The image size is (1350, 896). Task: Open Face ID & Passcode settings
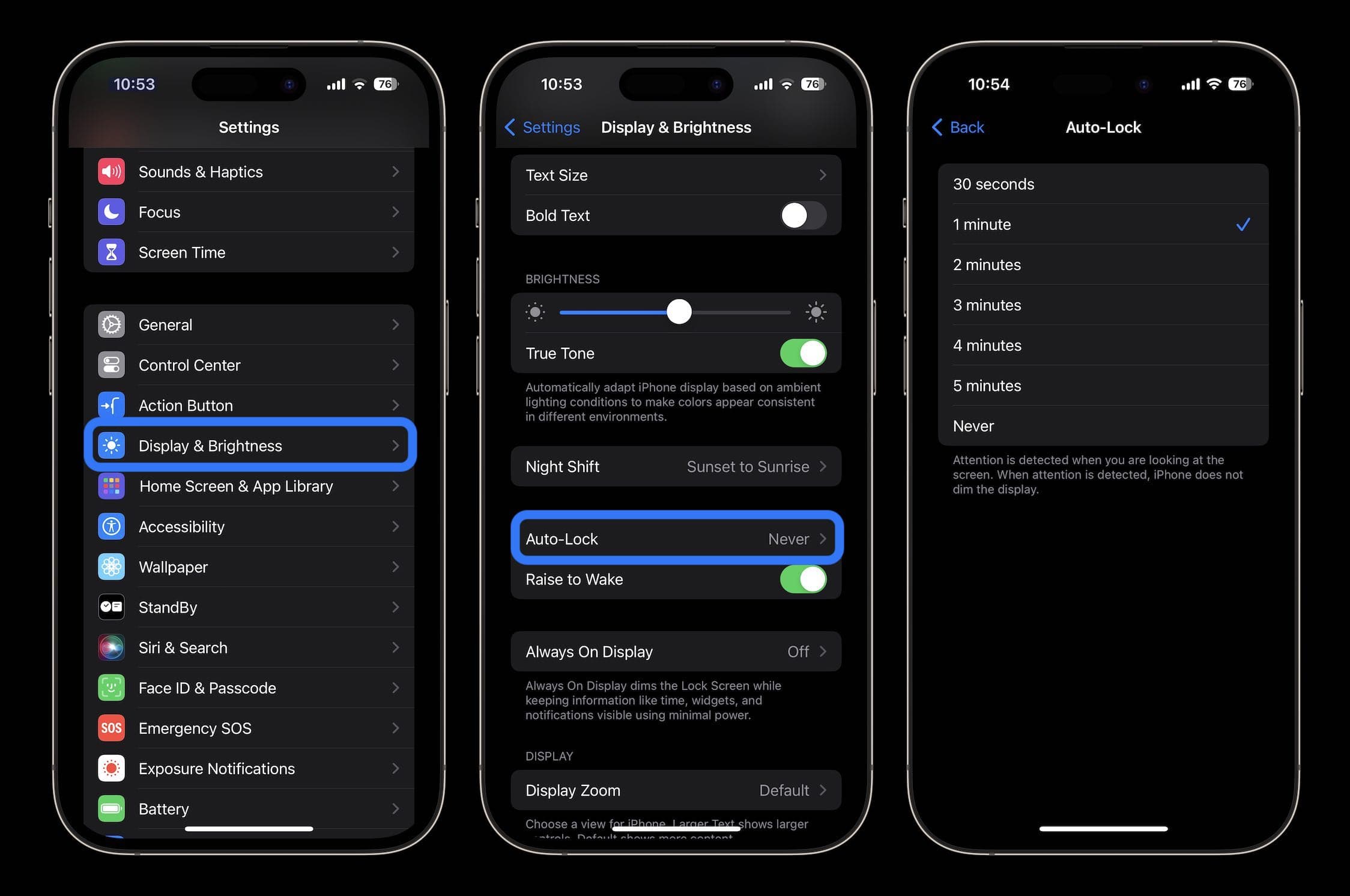tap(247, 687)
